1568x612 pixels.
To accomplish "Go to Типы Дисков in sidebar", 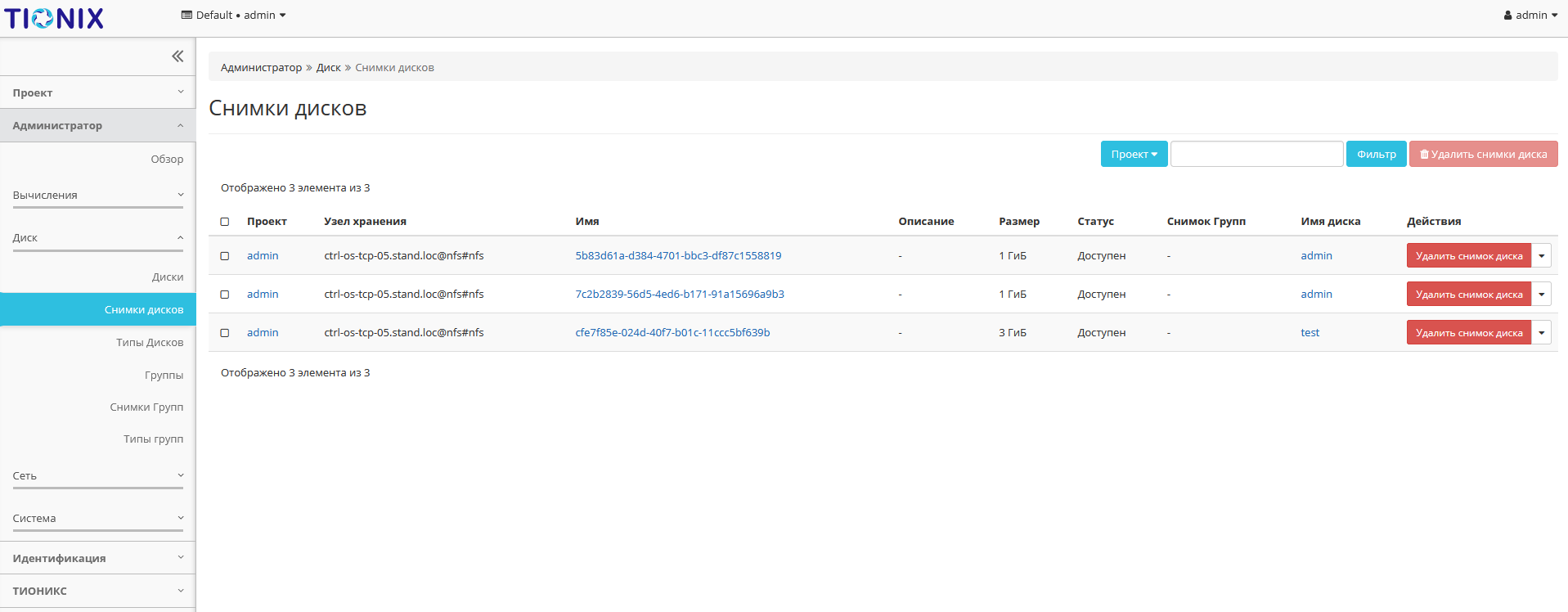I will coord(150,343).
